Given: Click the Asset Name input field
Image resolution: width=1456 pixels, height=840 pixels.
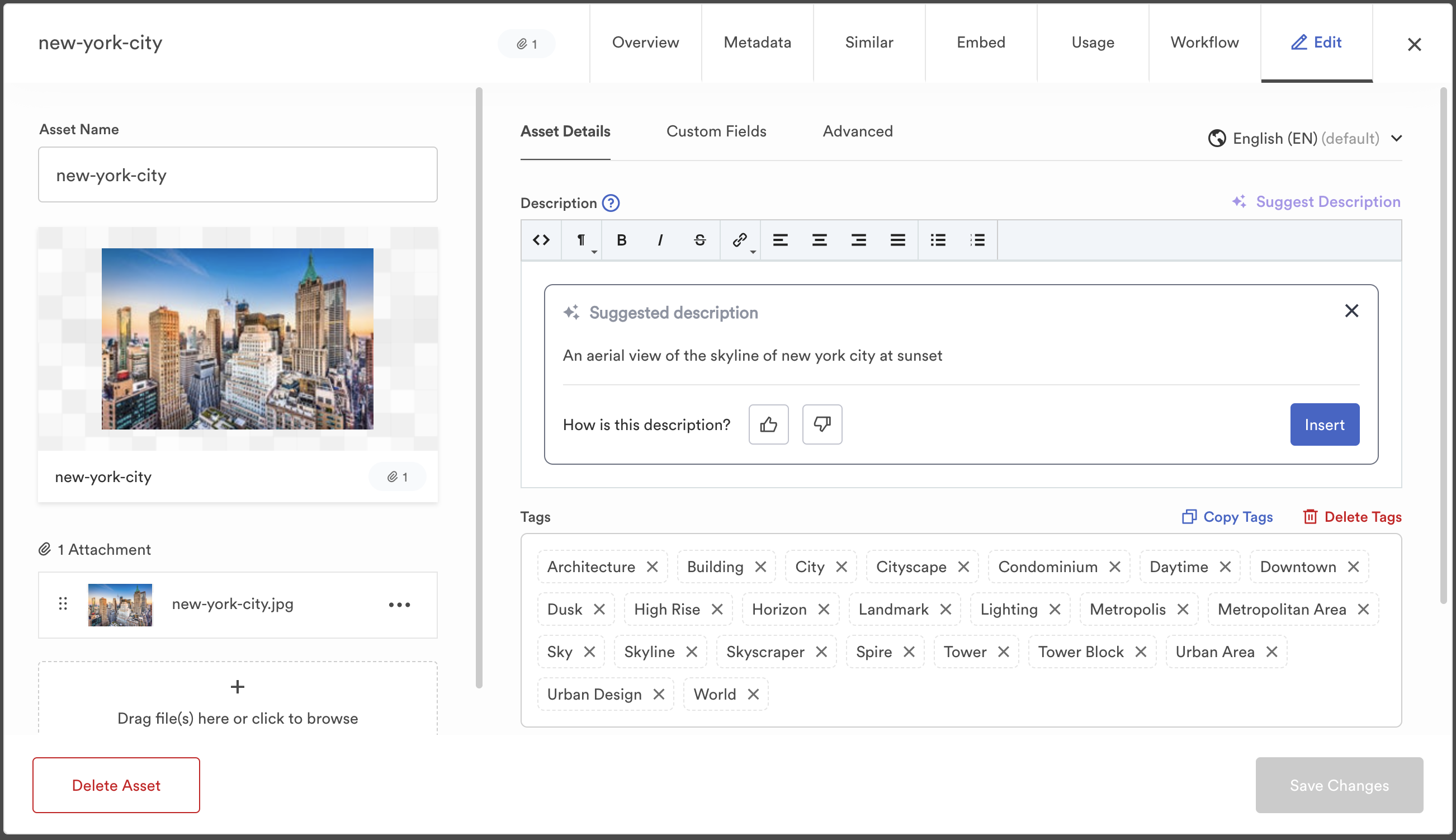Looking at the screenshot, I should click(x=237, y=175).
